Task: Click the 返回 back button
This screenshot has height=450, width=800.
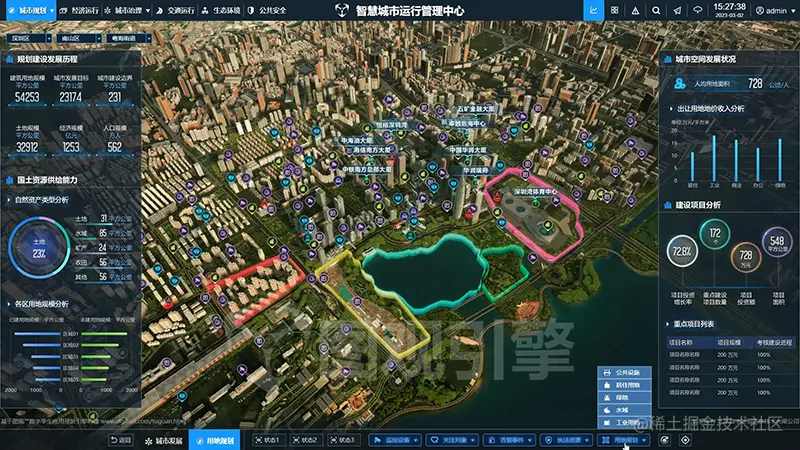Action: click(x=121, y=440)
